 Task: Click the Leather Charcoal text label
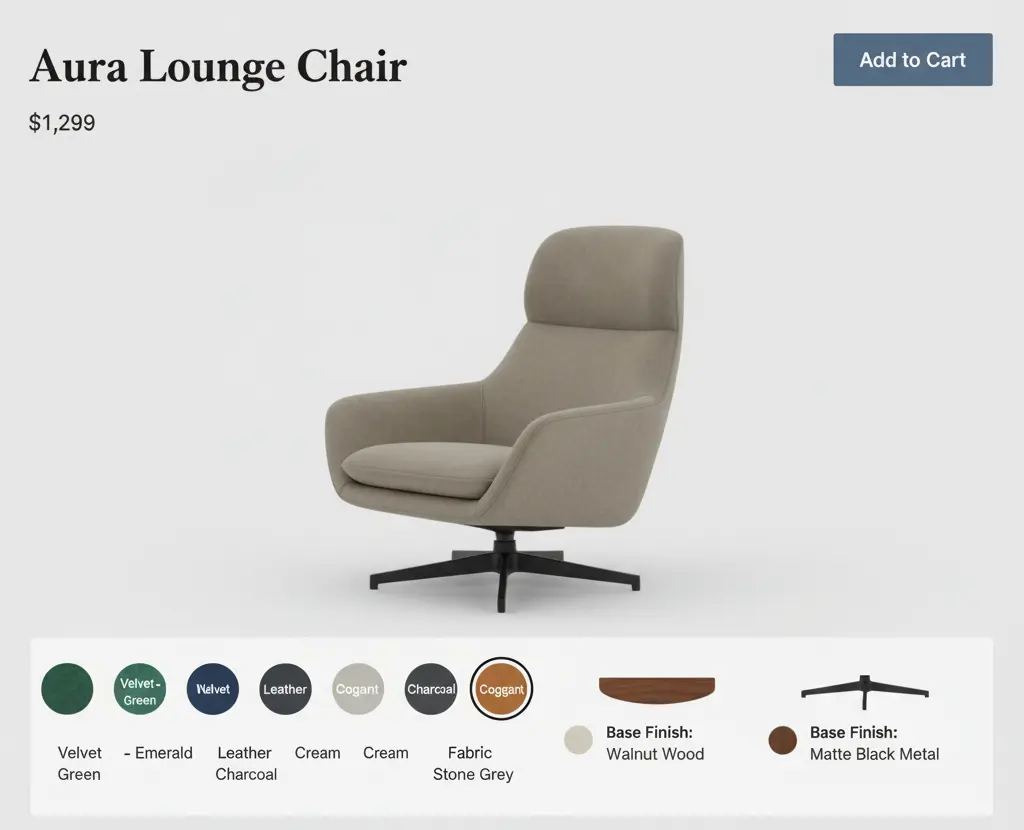pos(246,763)
